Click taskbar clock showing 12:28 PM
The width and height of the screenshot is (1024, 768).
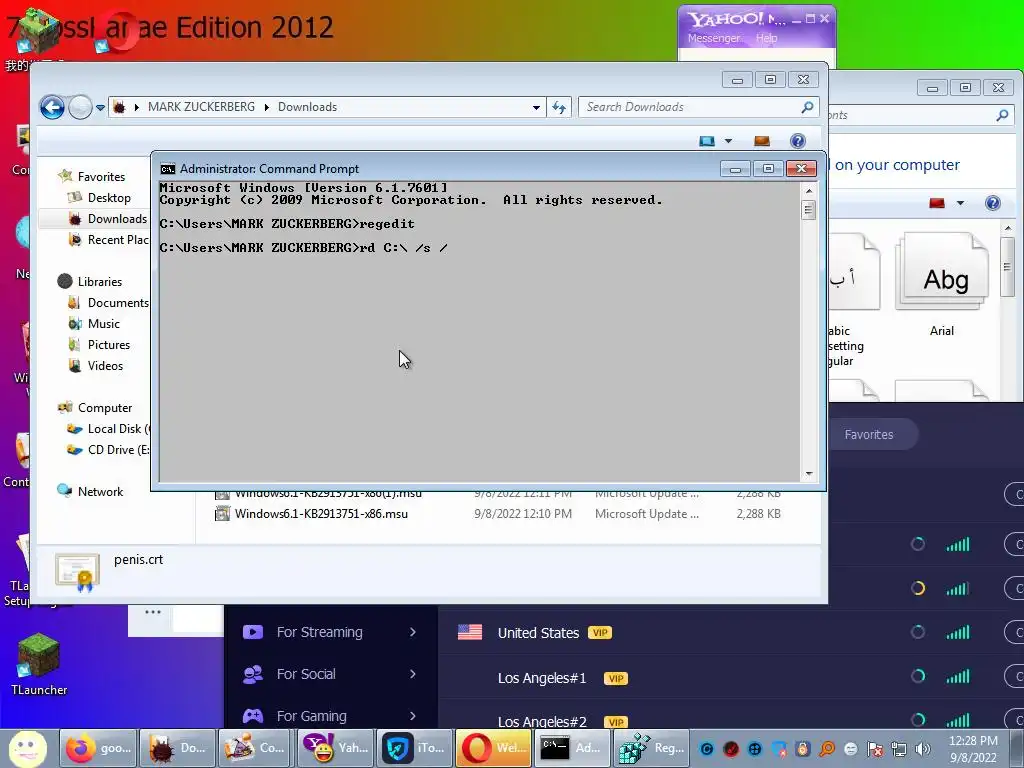tap(973, 749)
